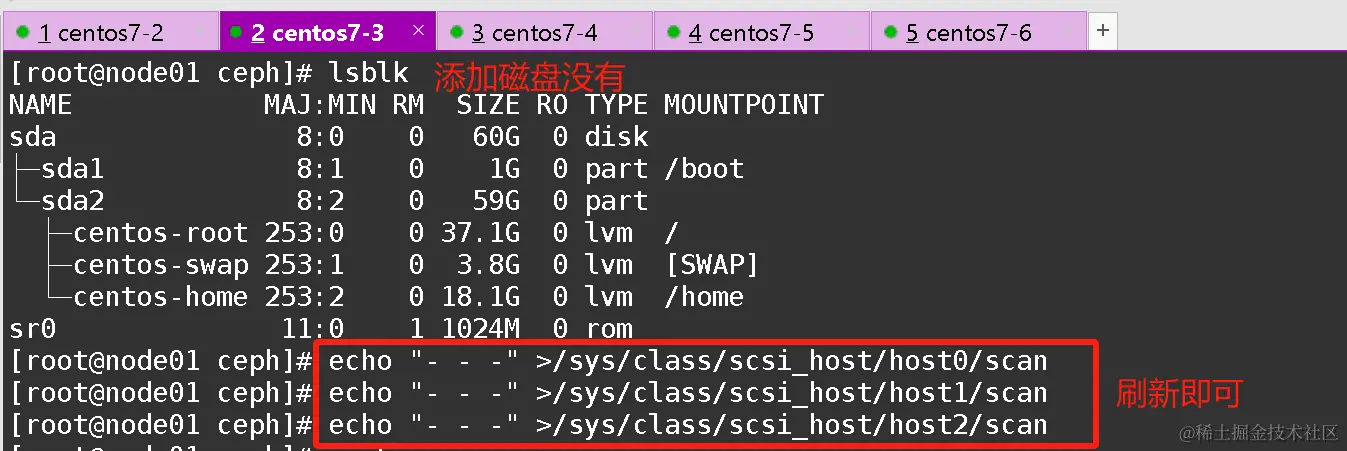The image size is (1347, 451).
Task: Click the host1 scan command line
Action: [687, 393]
